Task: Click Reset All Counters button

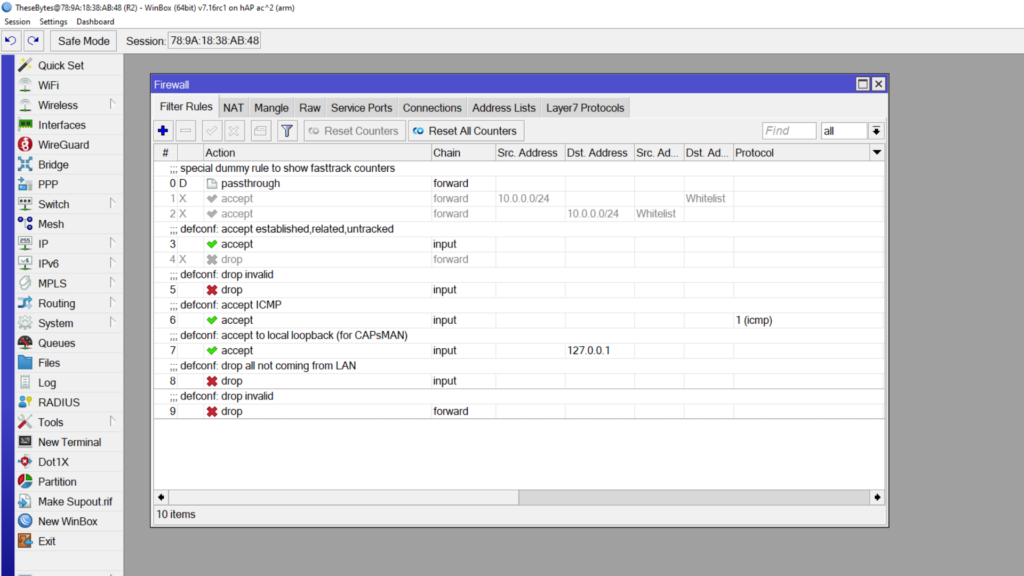Action: click(x=466, y=131)
